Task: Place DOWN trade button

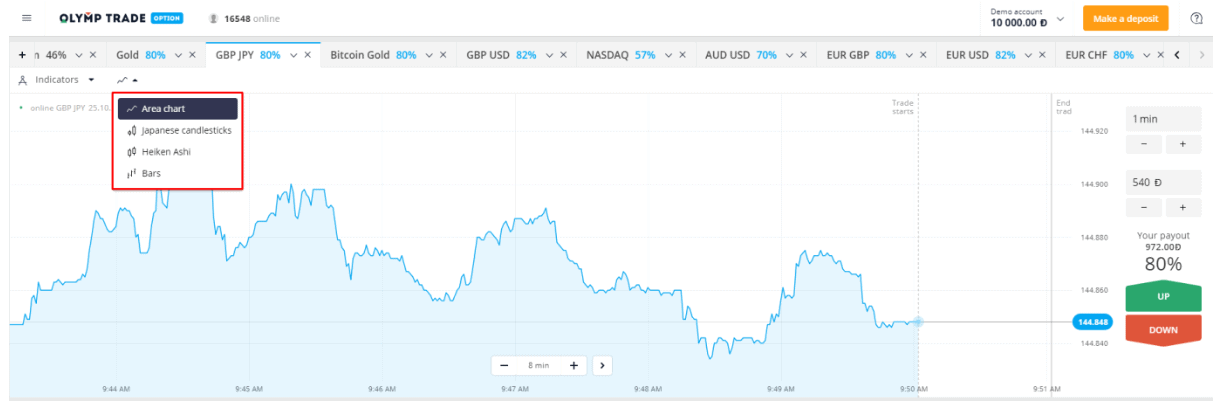Action: click(x=1163, y=329)
